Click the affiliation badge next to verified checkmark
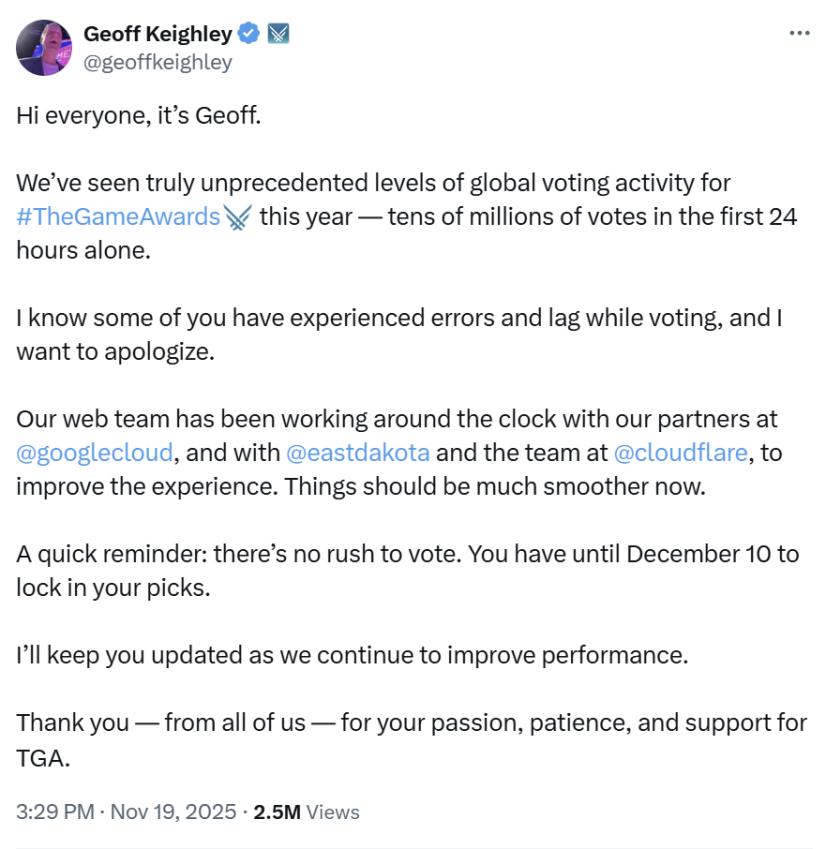The width and height of the screenshot is (826, 849). [278, 33]
